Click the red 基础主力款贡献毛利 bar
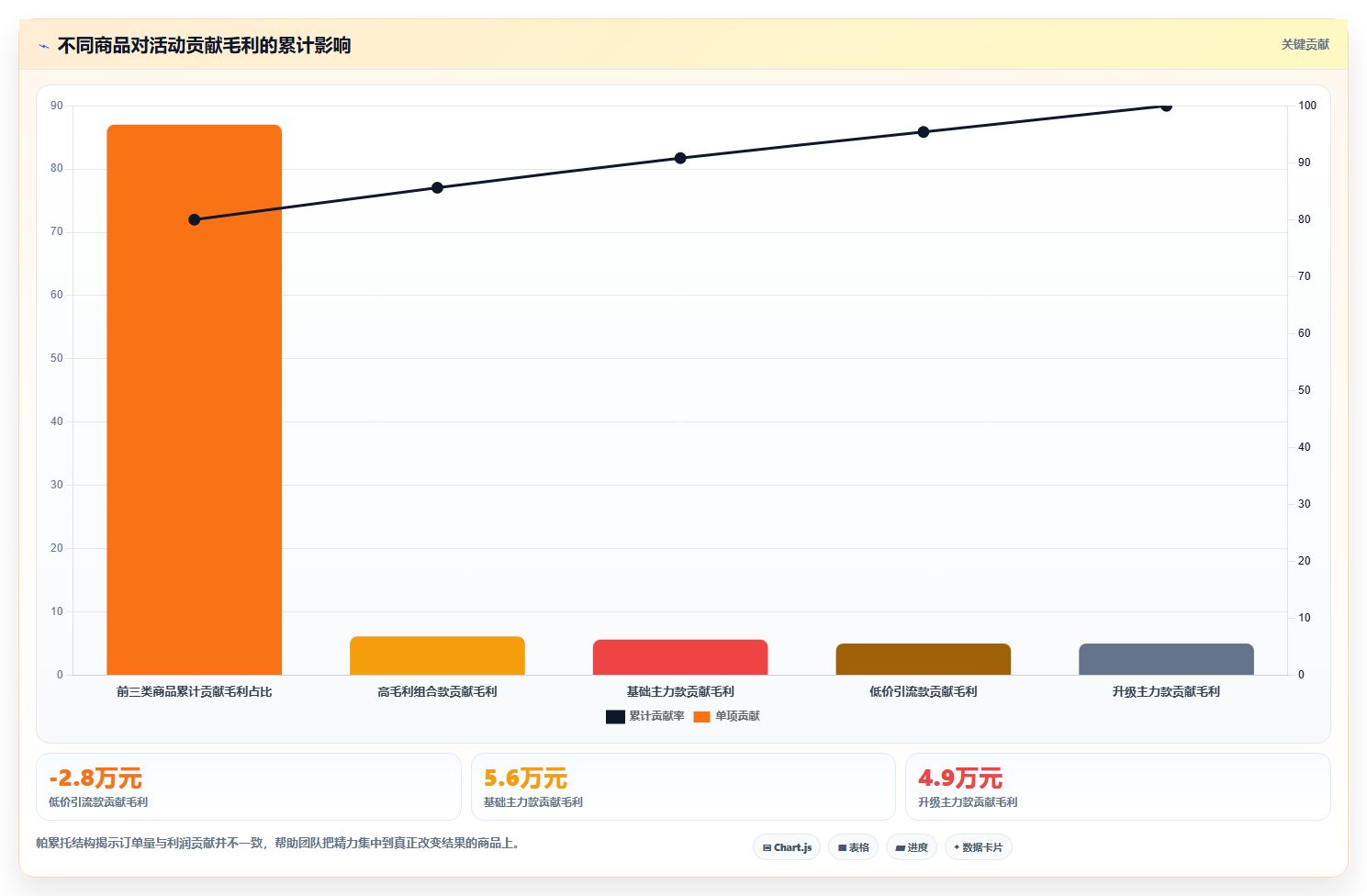This screenshot has width=1367, height=896. (680, 657)
